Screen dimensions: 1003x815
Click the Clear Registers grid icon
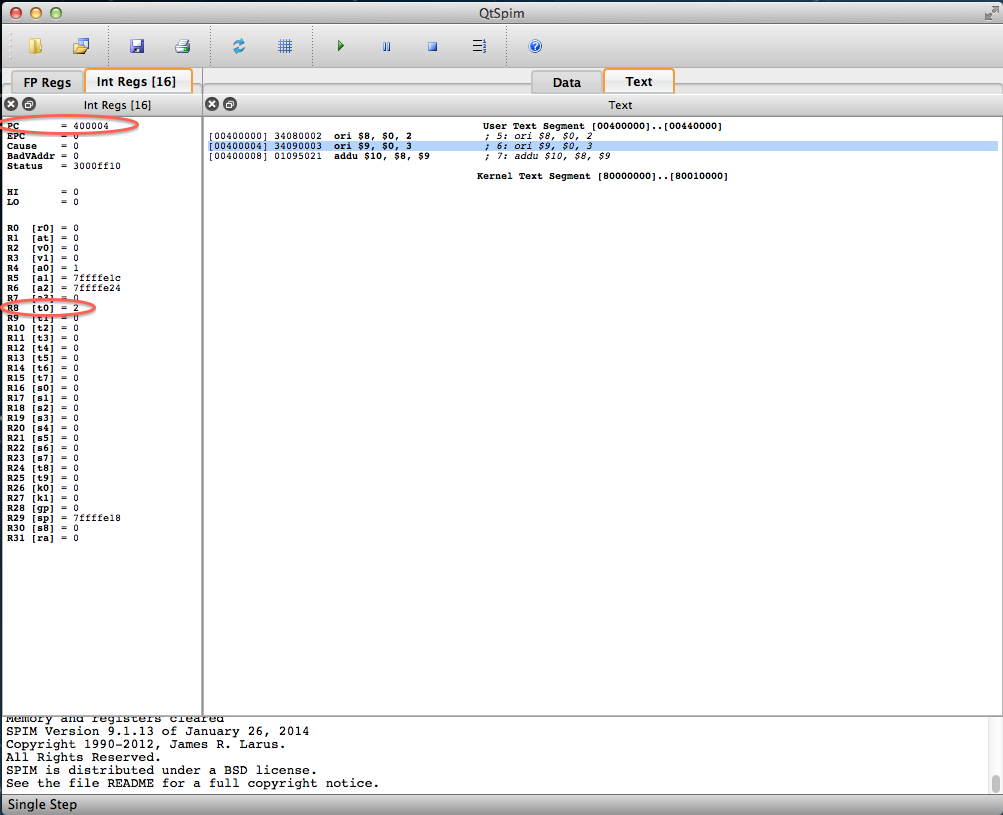tap(285, 46)
